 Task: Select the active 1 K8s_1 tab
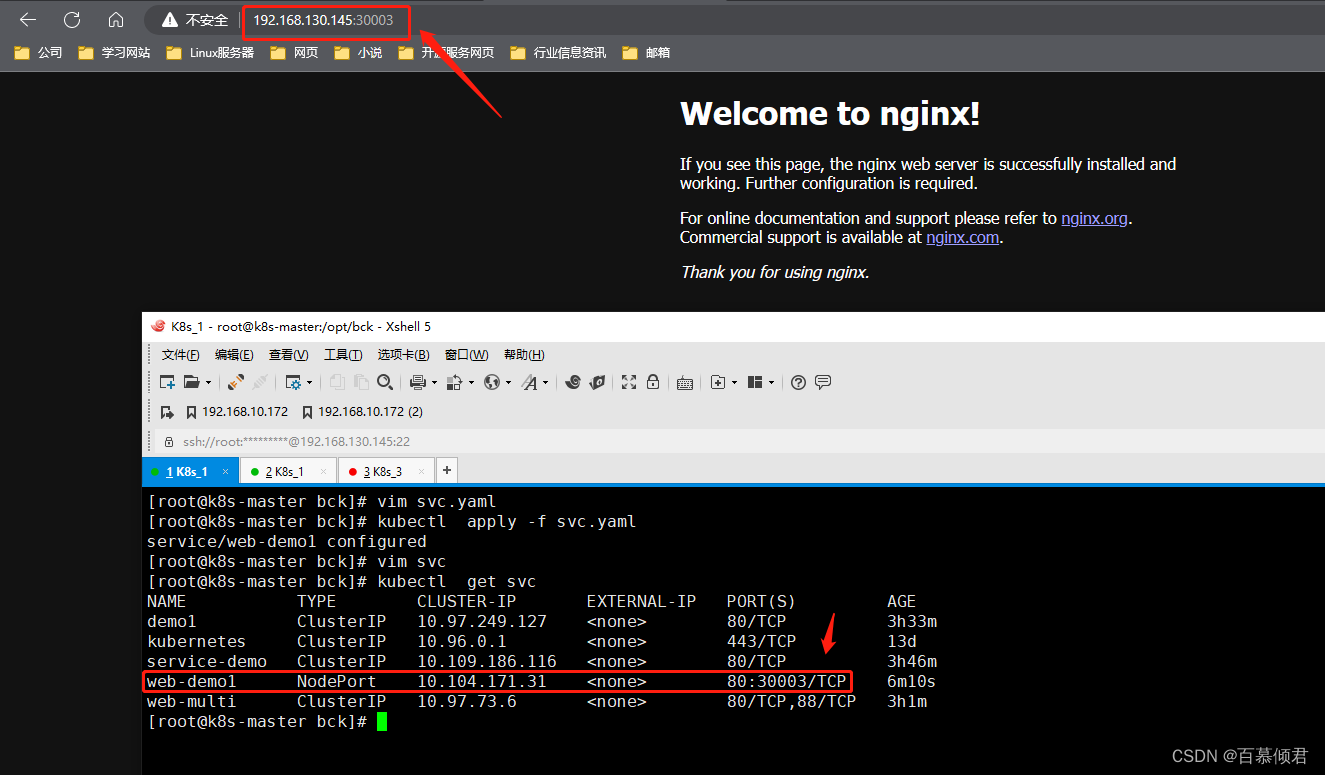[x=190, y=471]
